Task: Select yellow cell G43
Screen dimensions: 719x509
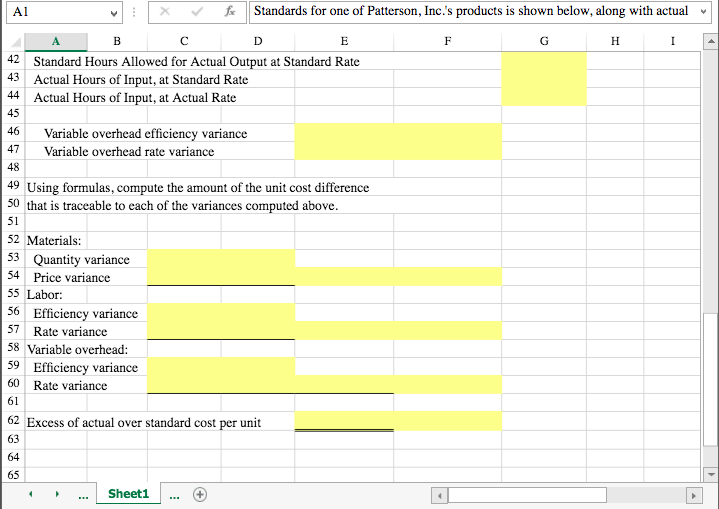Action: coord(544,79)
